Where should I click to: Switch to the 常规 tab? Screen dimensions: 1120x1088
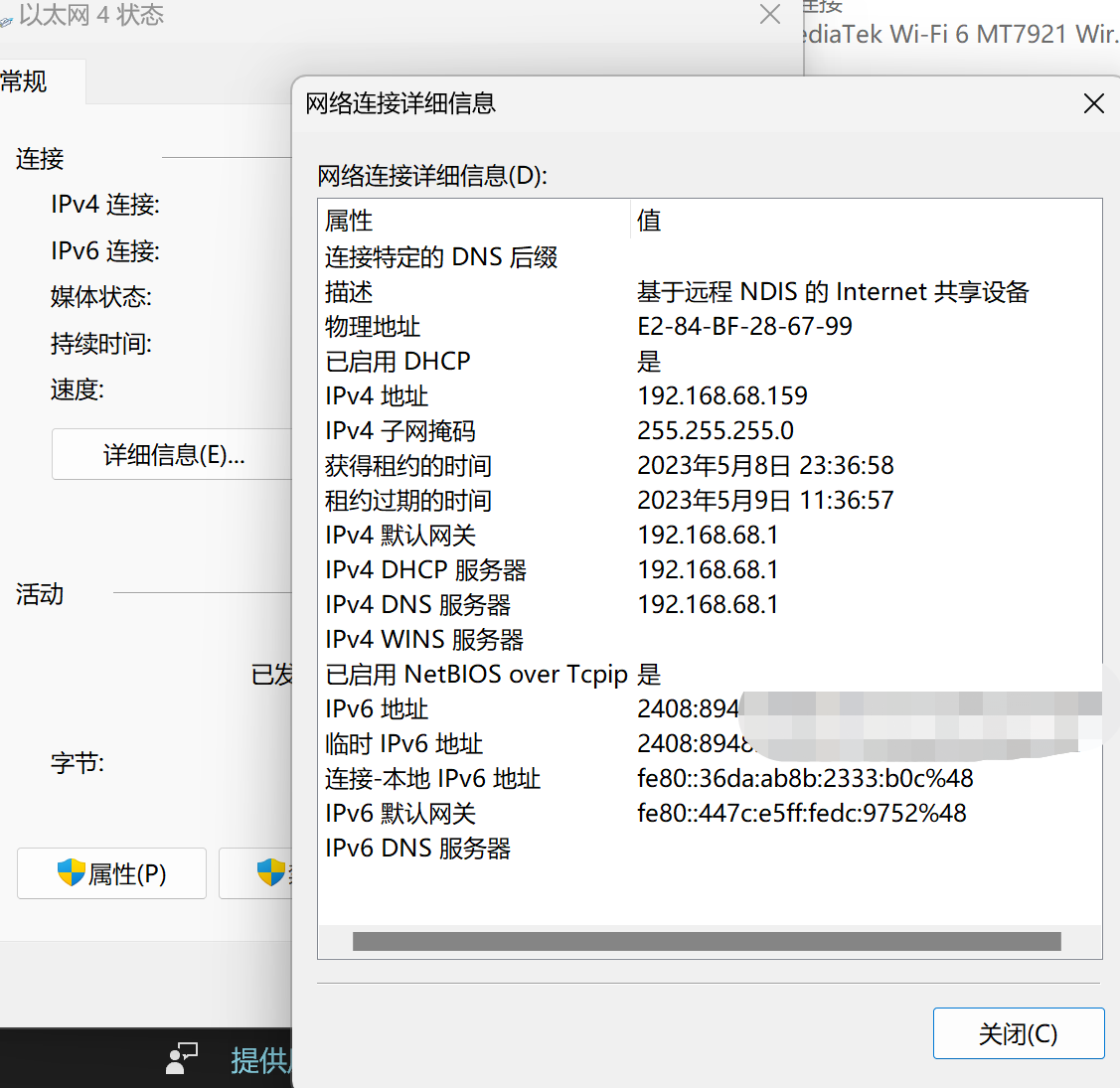coord(24,80)
